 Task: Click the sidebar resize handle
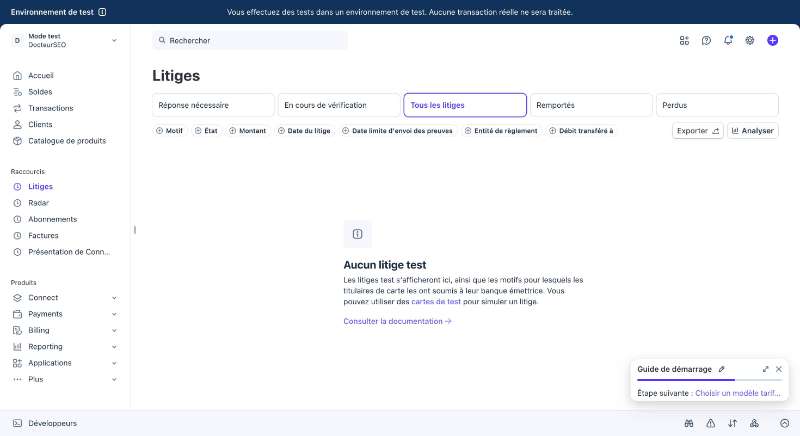coord(135,230)
